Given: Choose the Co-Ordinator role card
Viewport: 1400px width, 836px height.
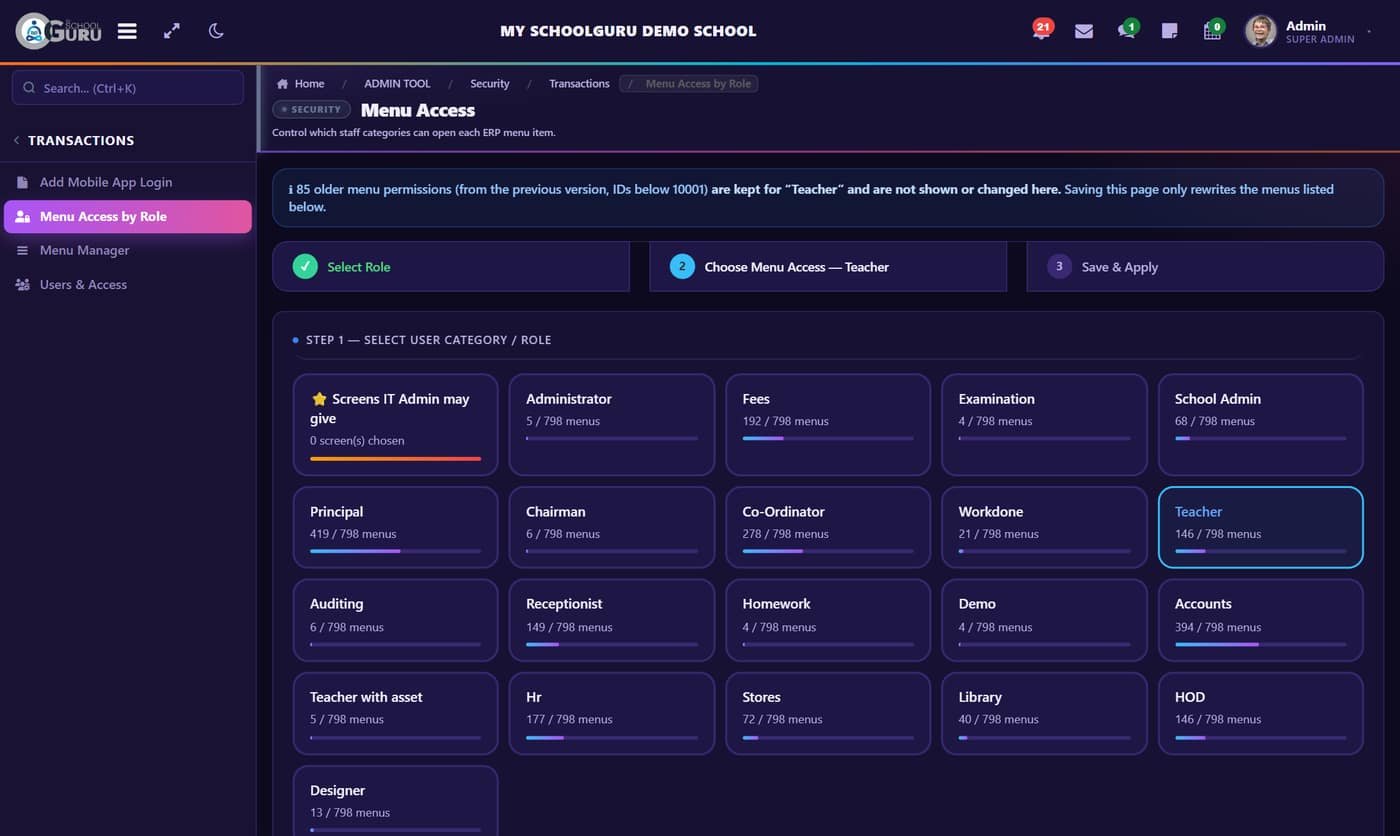Looking at the screenshot, I should pos(828,527).
